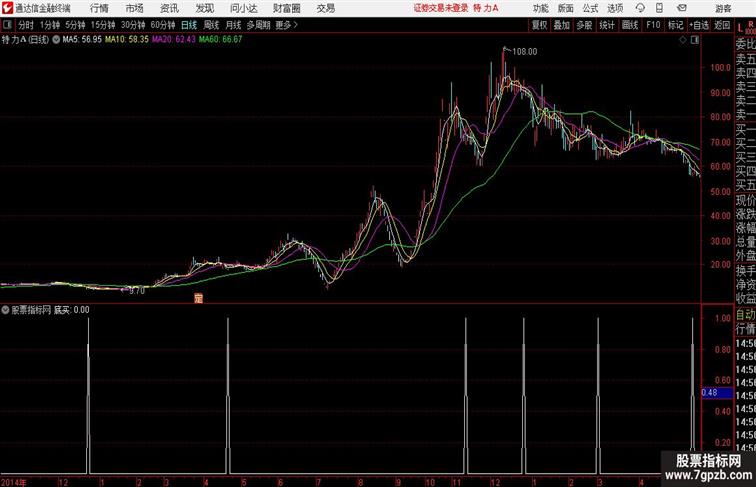Screen dimensions: 756x487
Task: Click the blue 0.48 axis value marker
Action: tap(717, 392)
